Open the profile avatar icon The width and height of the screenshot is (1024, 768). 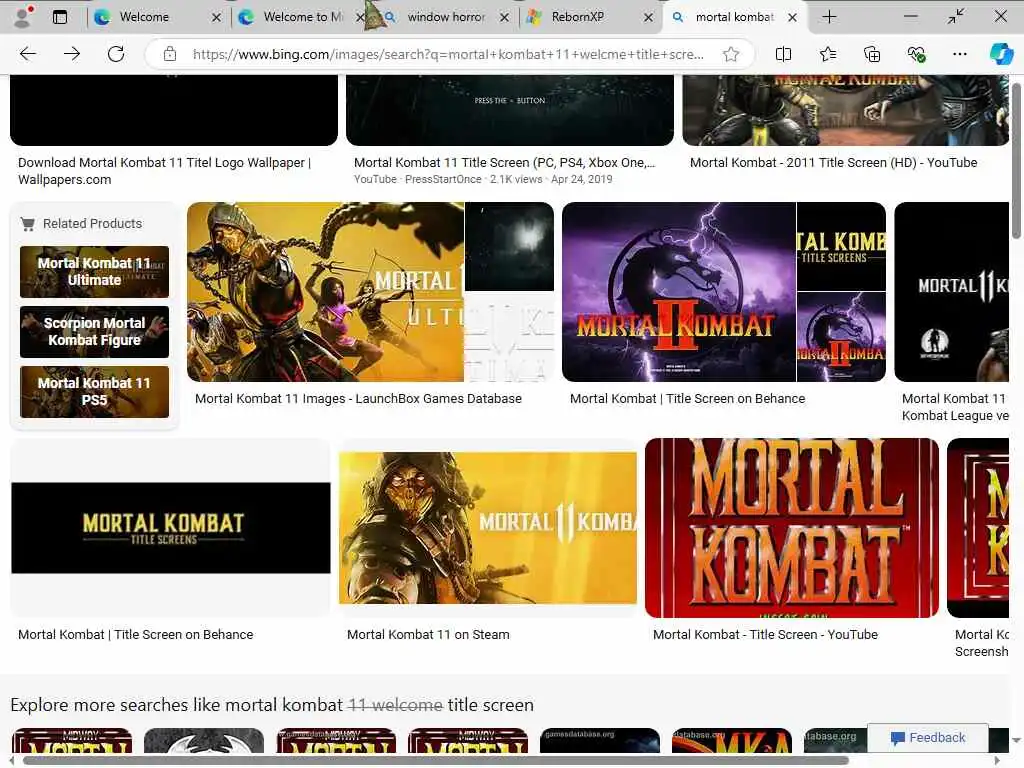[24, 17]
